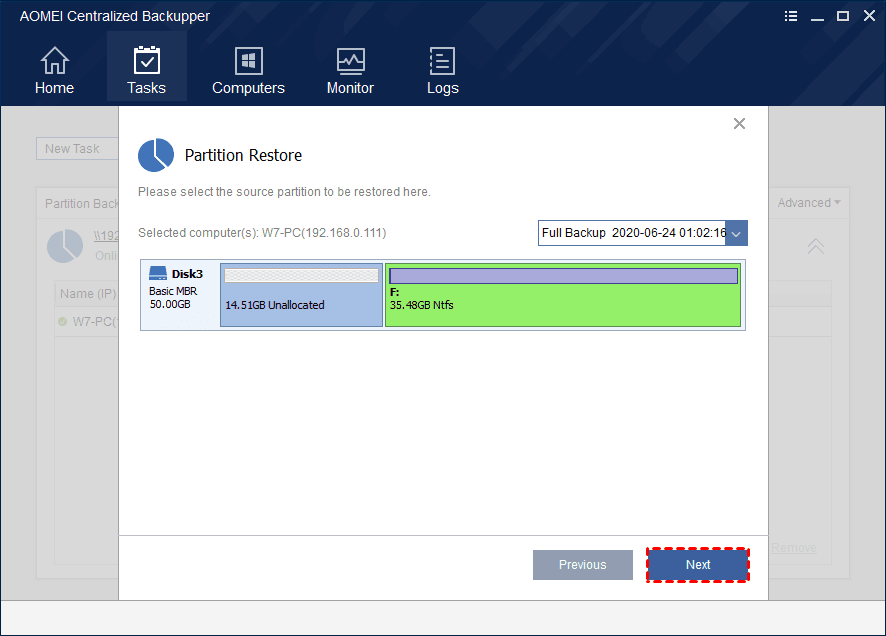
Task: Click the Previous button
Action: 583,565
